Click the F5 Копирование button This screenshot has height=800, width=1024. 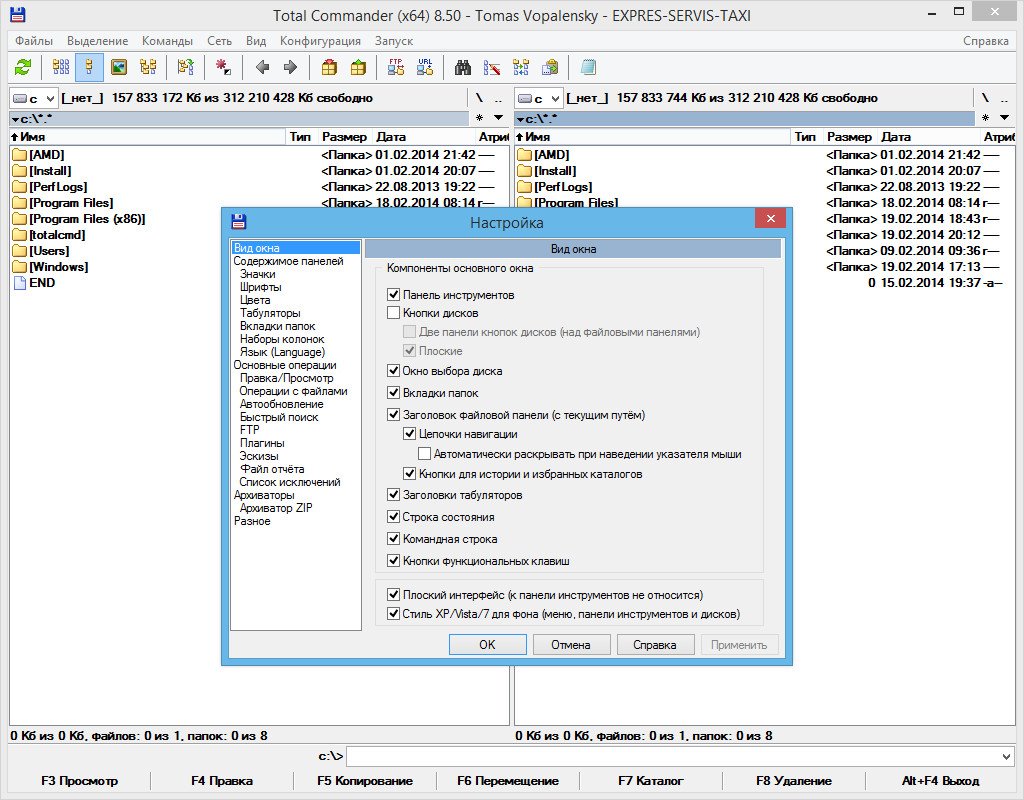pyautogui.click(x=364, y=781)
